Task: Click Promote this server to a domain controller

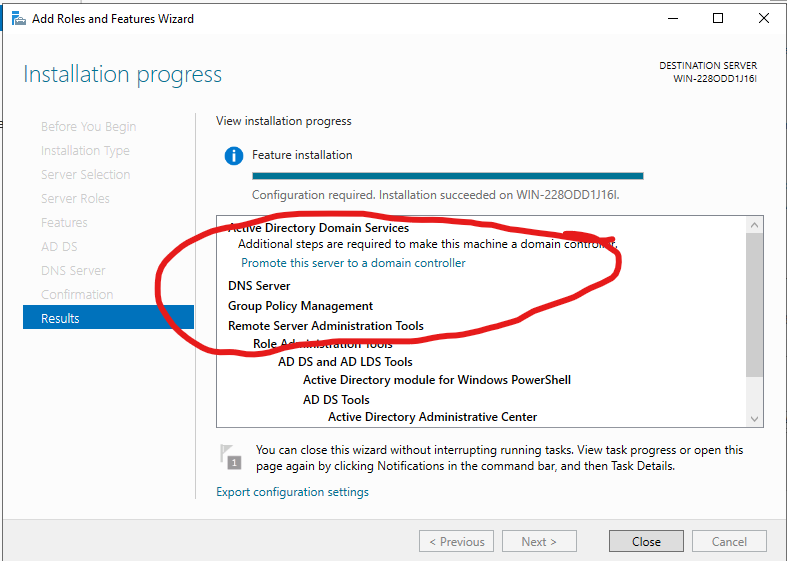Action: coord(353,263)
